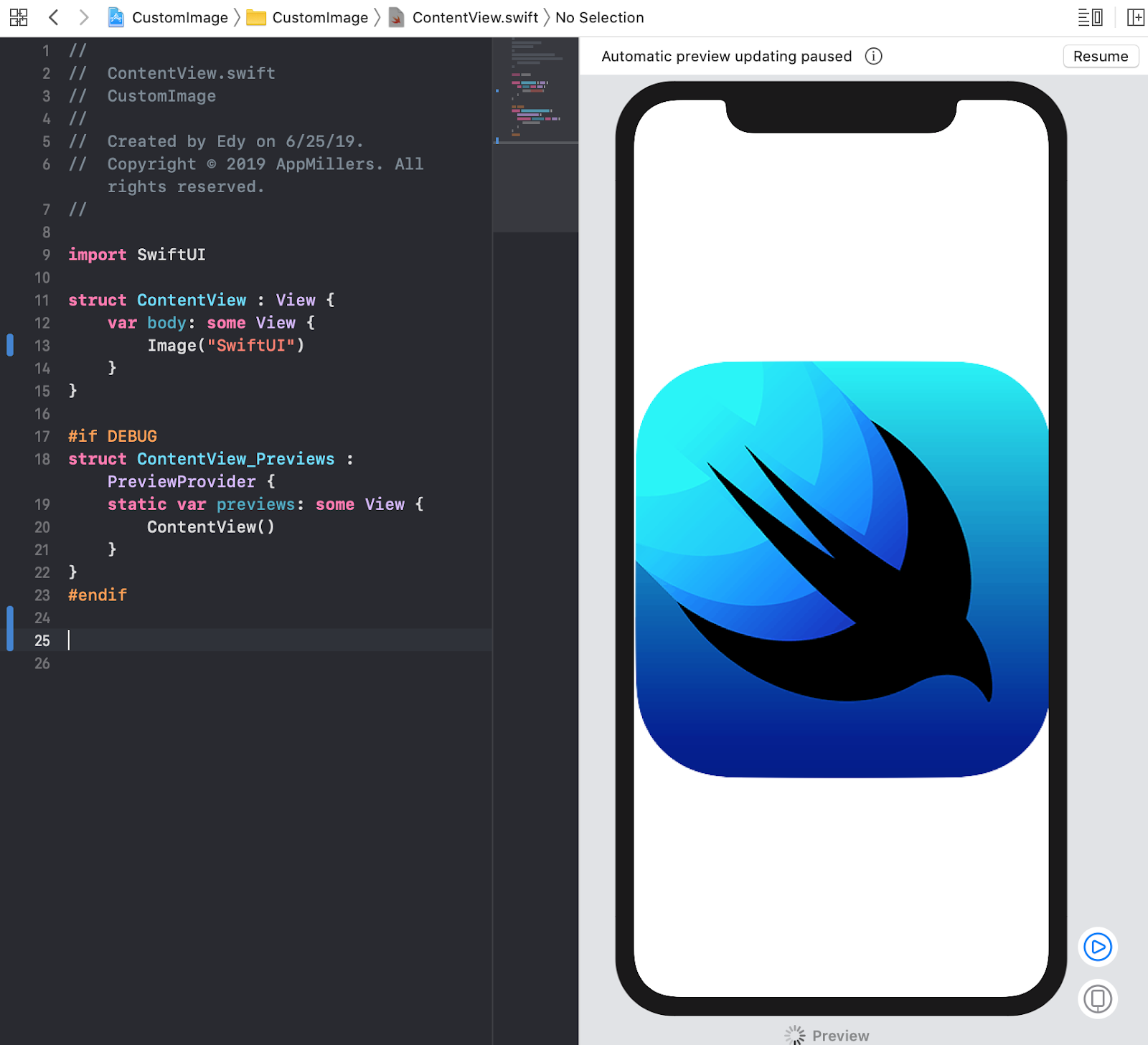Open the related items grid menu
The image size is (1148, 1045).
coord(19,17)
